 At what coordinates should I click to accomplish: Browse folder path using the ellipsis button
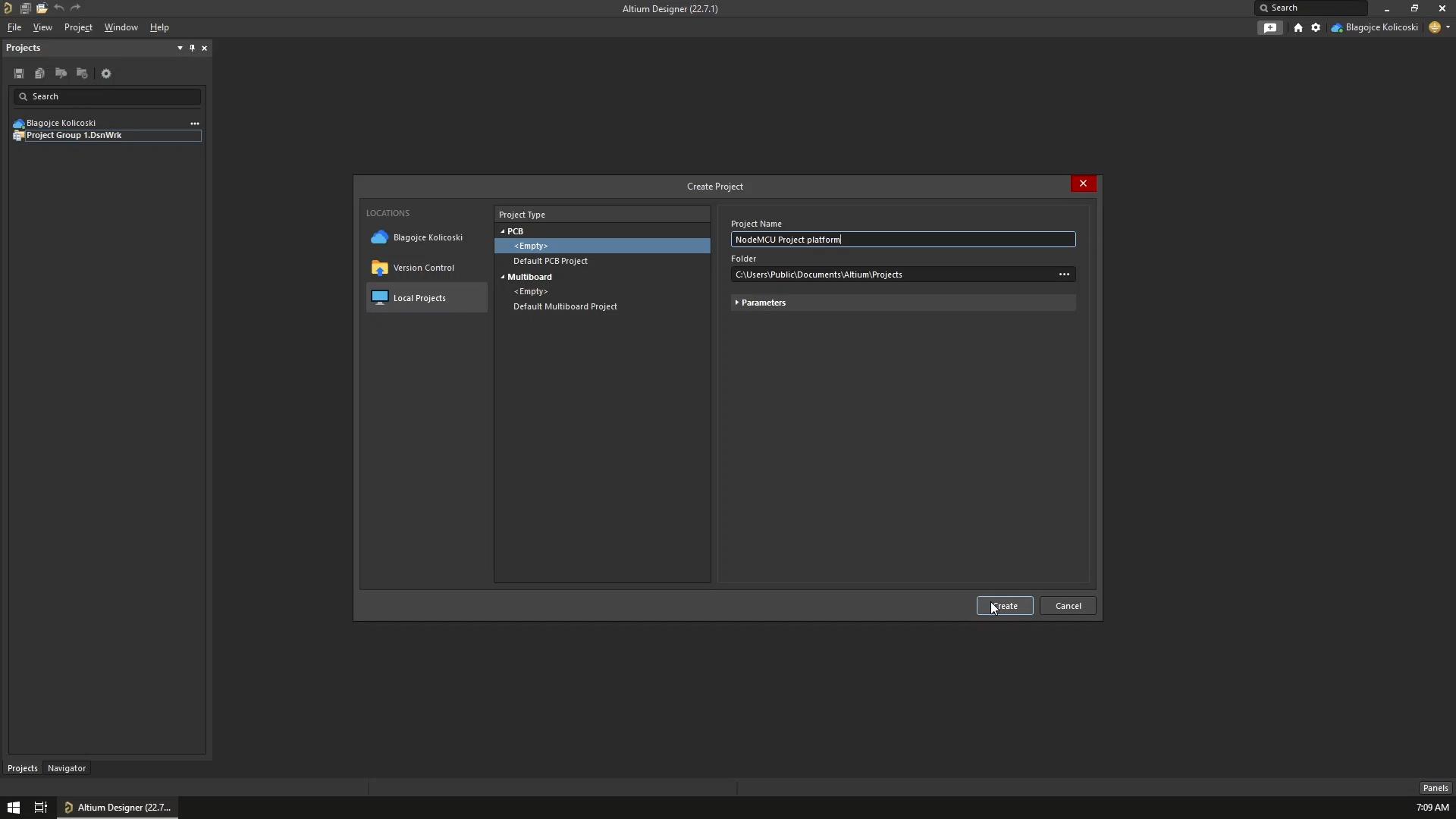pyautogui.click(x=1064, y=274)
